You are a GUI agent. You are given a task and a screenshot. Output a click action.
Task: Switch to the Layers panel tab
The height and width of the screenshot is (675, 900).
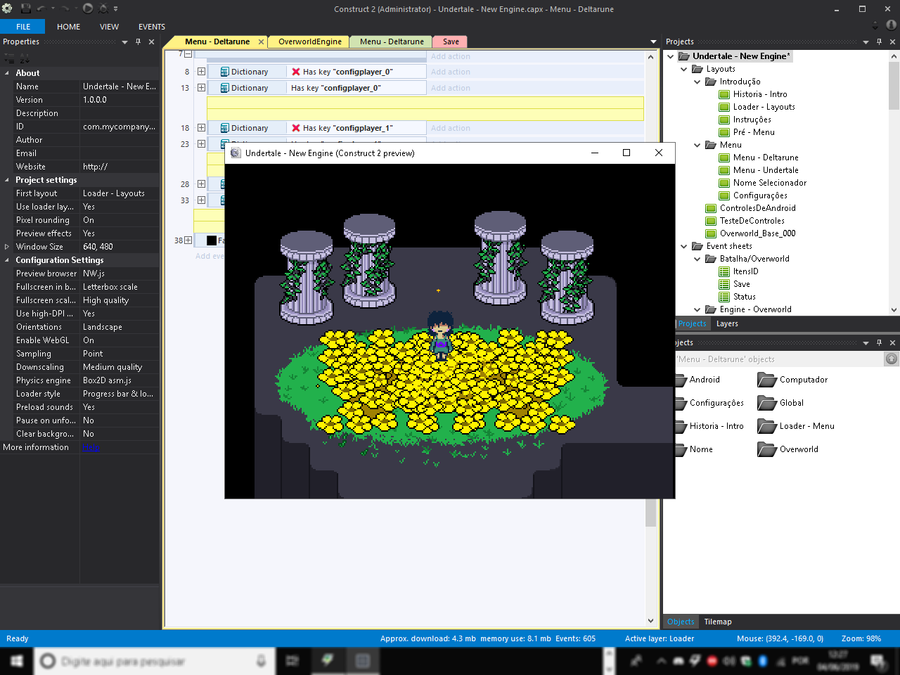point(727,324)
